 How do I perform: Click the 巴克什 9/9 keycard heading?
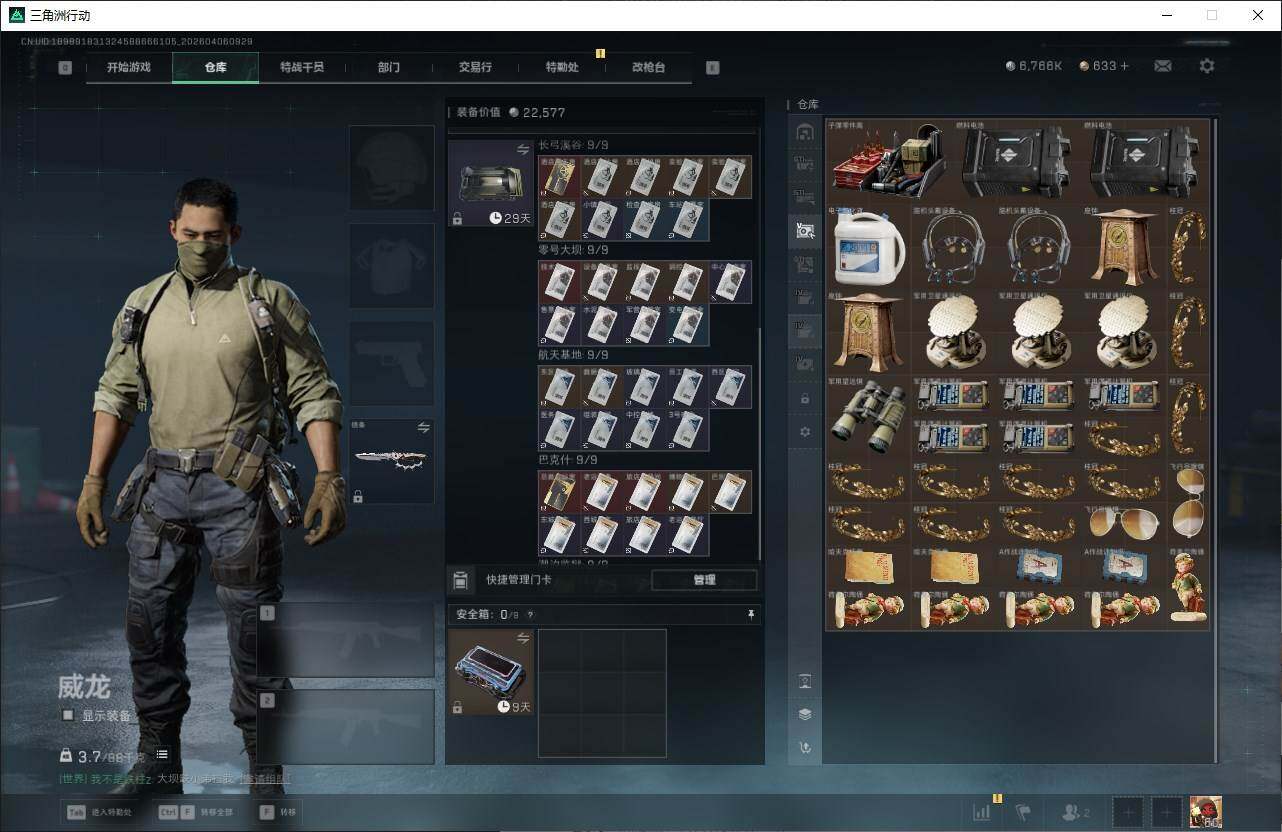[567, 460]
